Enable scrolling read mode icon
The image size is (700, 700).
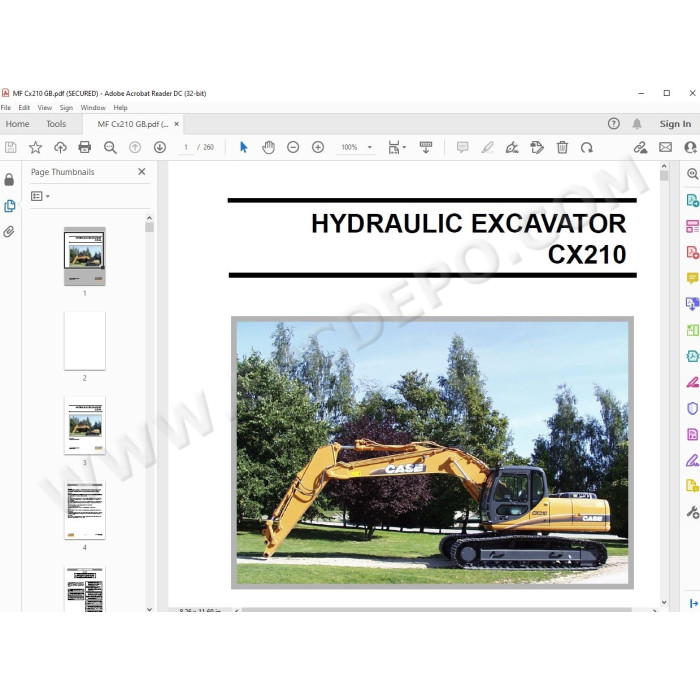pyautogui.click(x=426, y=147)
